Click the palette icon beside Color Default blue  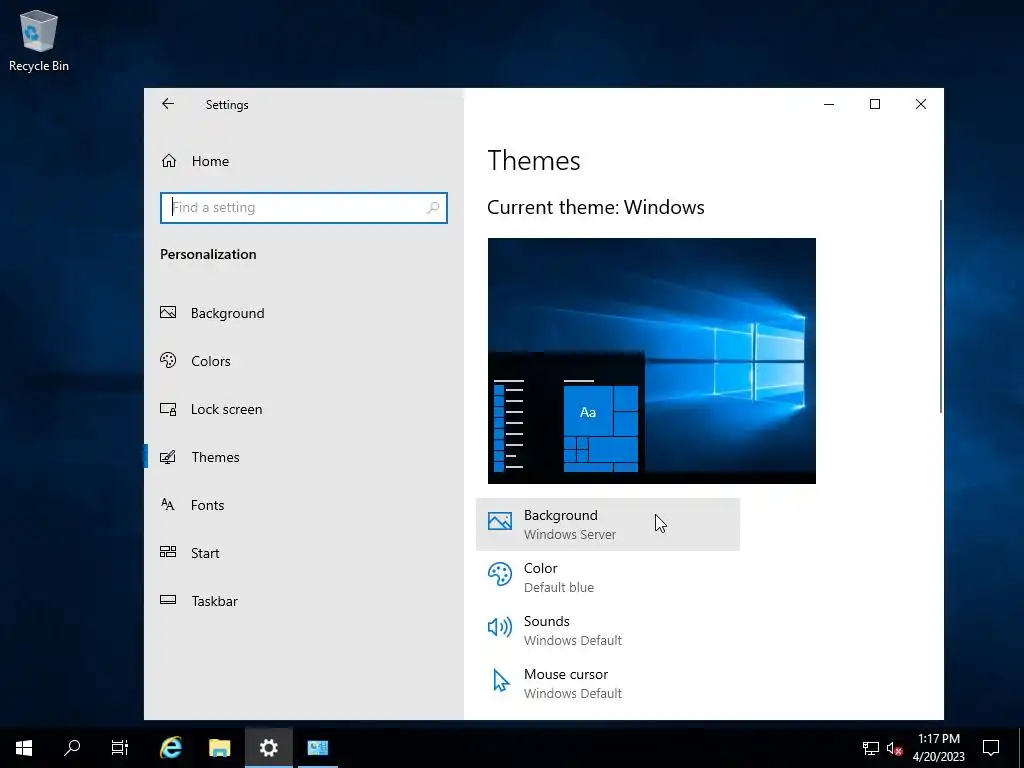pos(500,575)
